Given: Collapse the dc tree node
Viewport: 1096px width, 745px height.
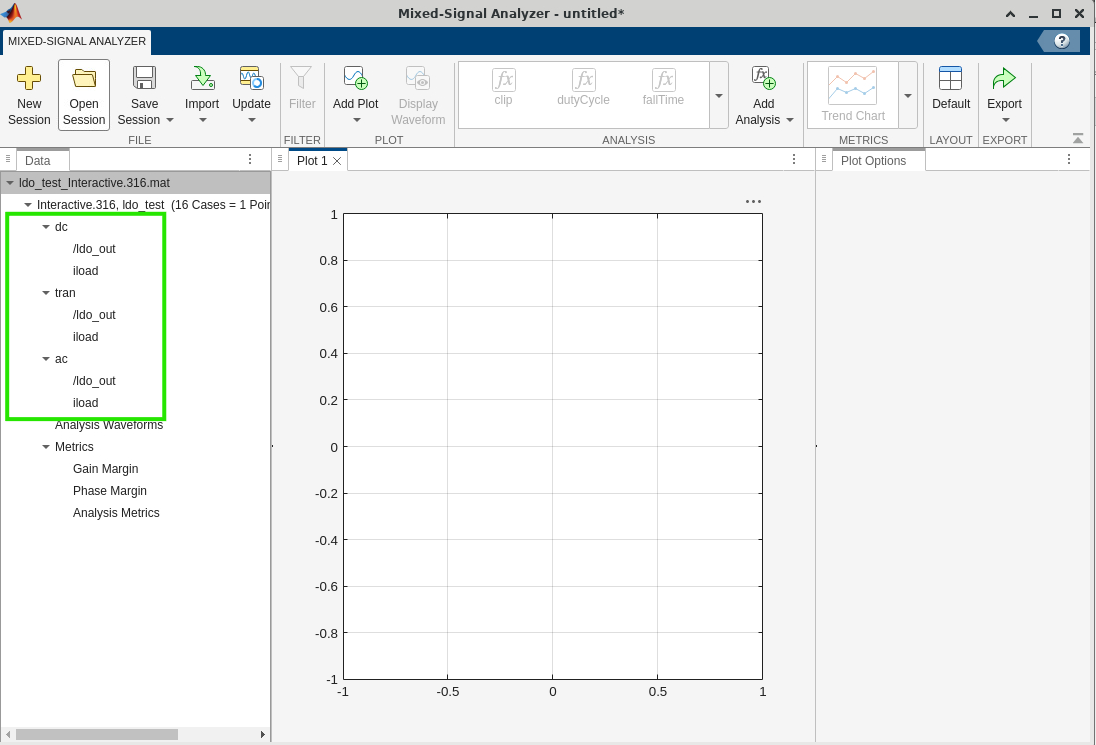Looking at the screenshot, I should pos(44,226).
